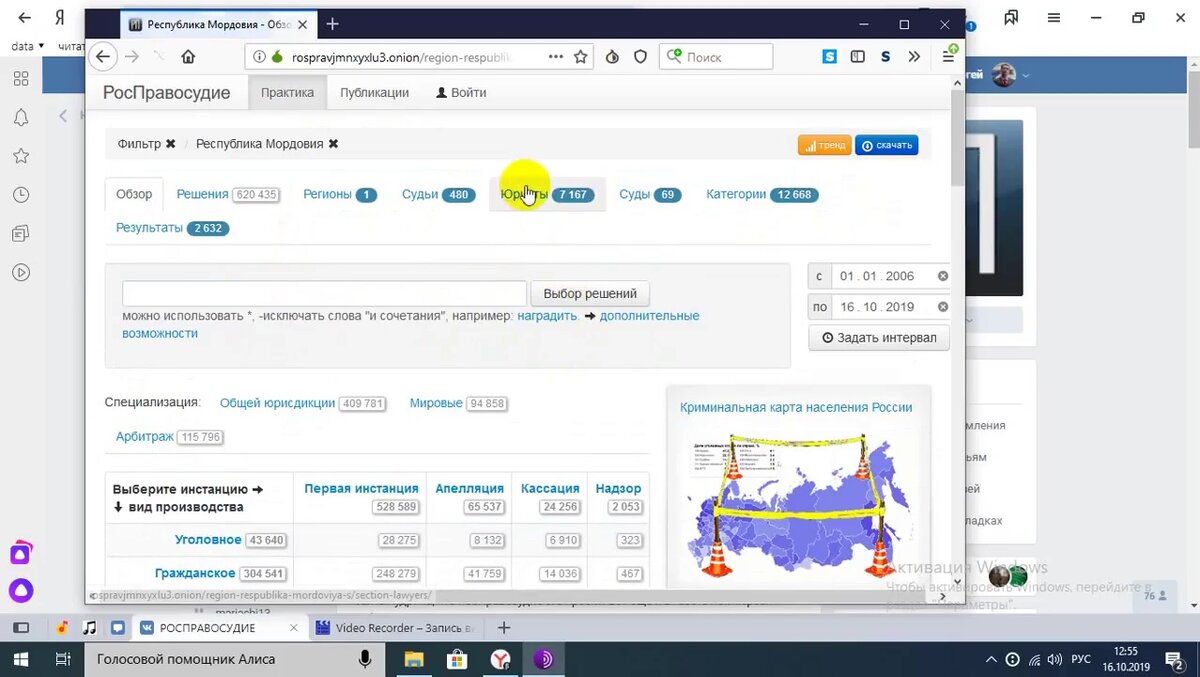Close the РОСПРАВОСУДИЕ Yandex Browser tab

[x=294, y=628]
